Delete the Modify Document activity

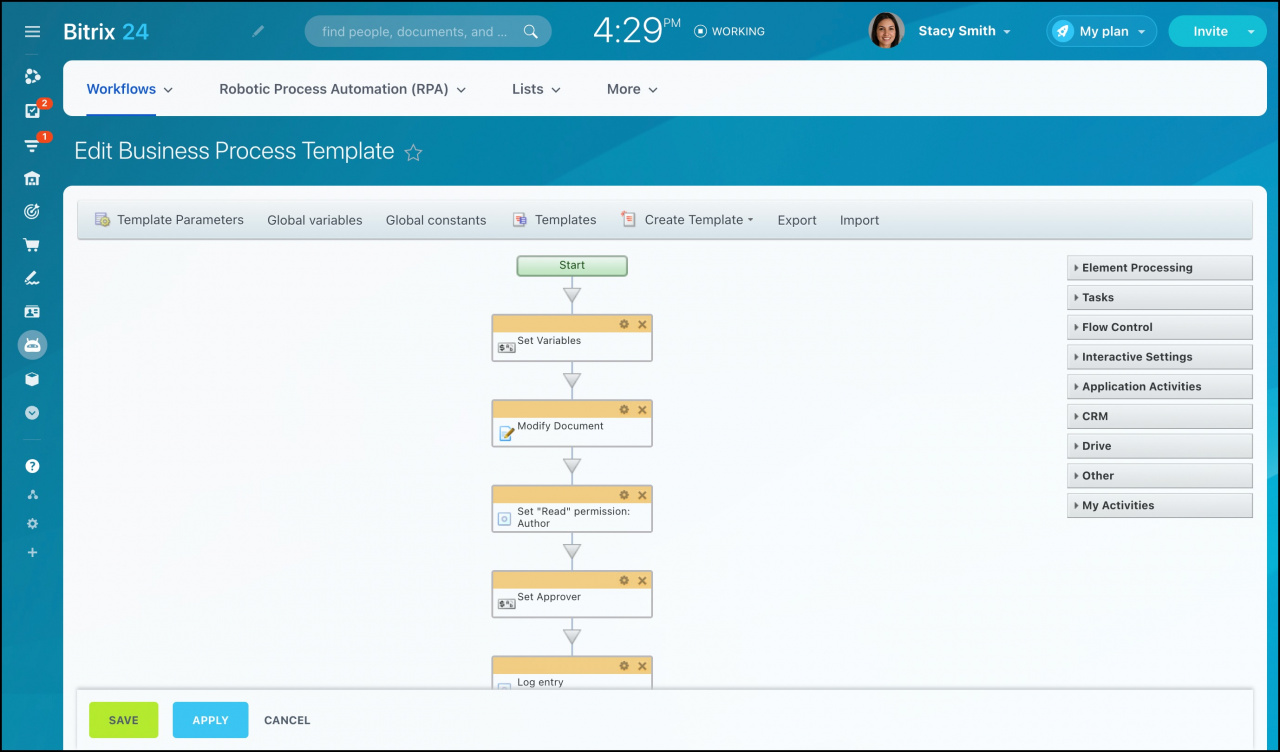pos(642,410)
